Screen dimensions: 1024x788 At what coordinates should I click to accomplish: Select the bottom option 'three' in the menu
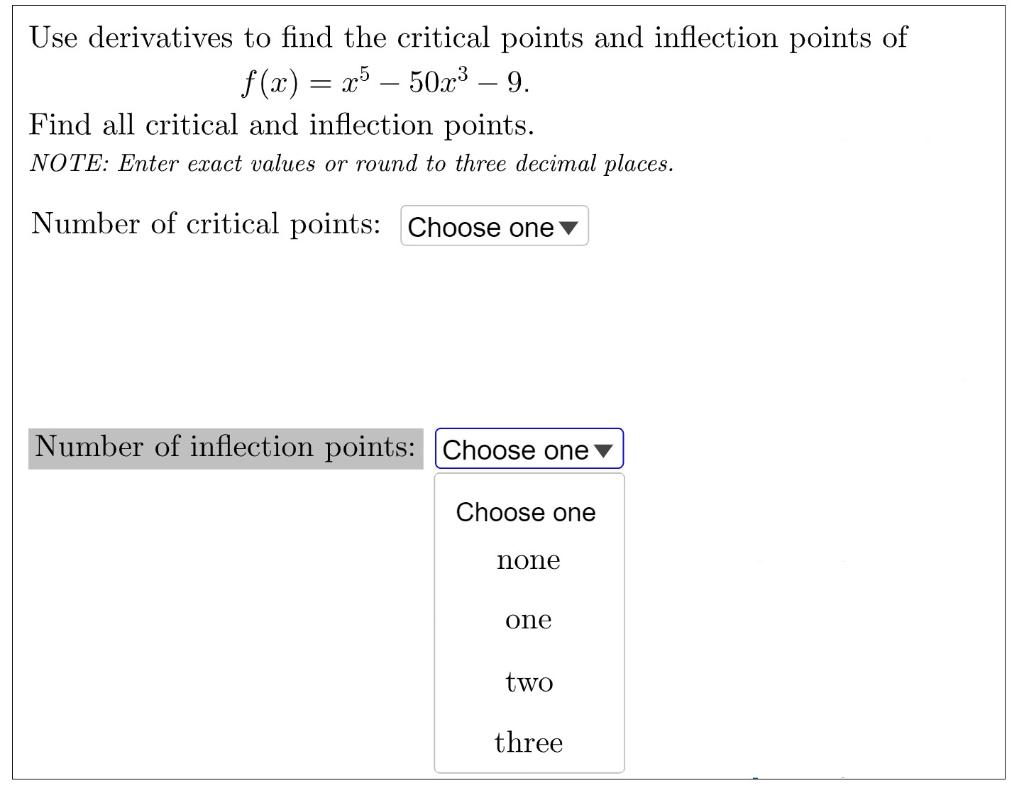click(528, 743)
